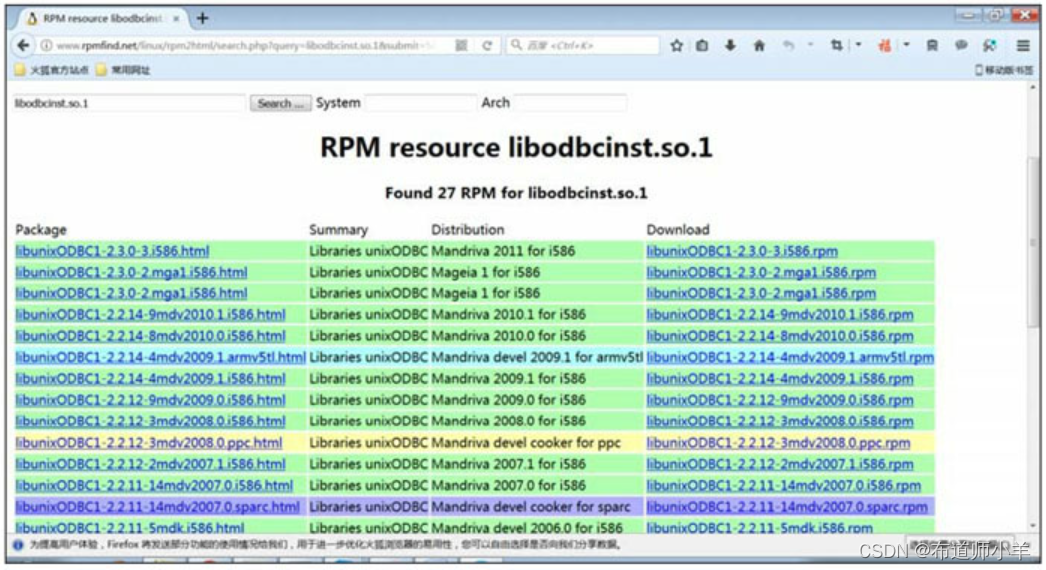Download libunixODBC1-2.3.0-3.i586.rpm
Image resolution: width=1046 pixels, height=570 pixels.
tap(742, 251)
